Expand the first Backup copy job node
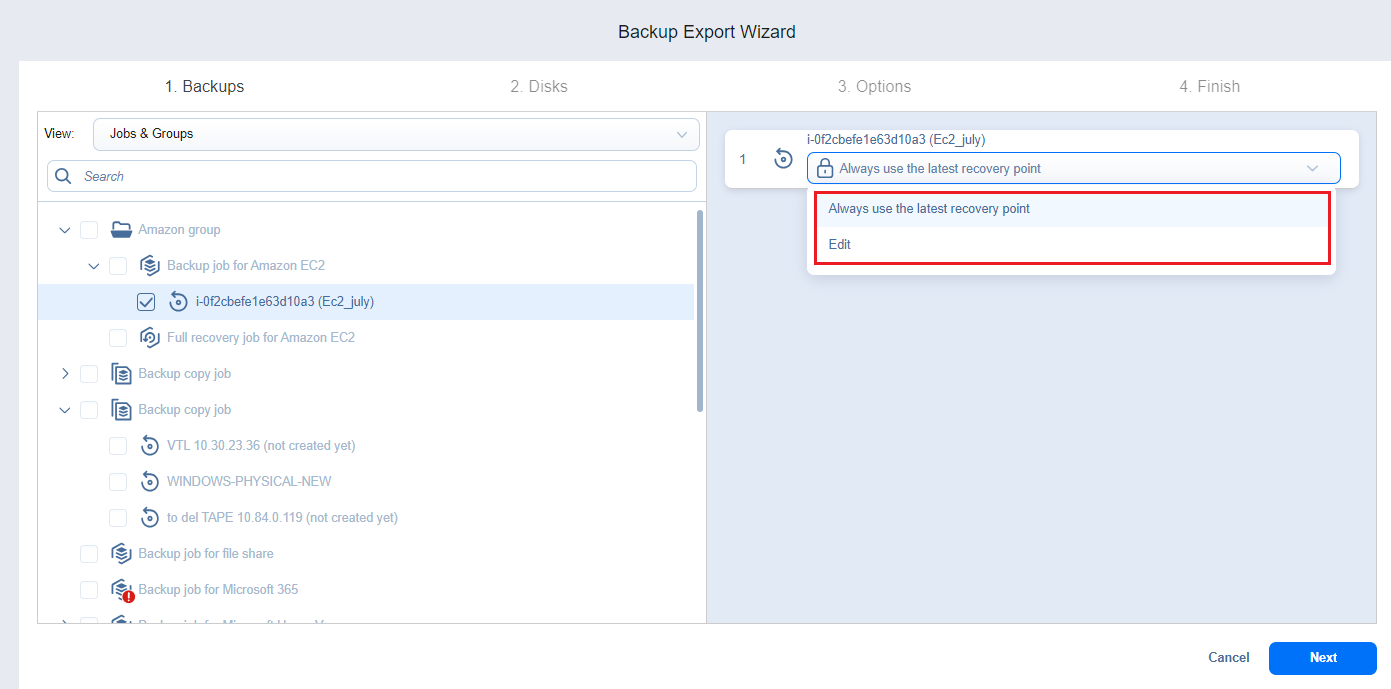This screenshot has width=1391, height=689. click(x=65, y=374)
